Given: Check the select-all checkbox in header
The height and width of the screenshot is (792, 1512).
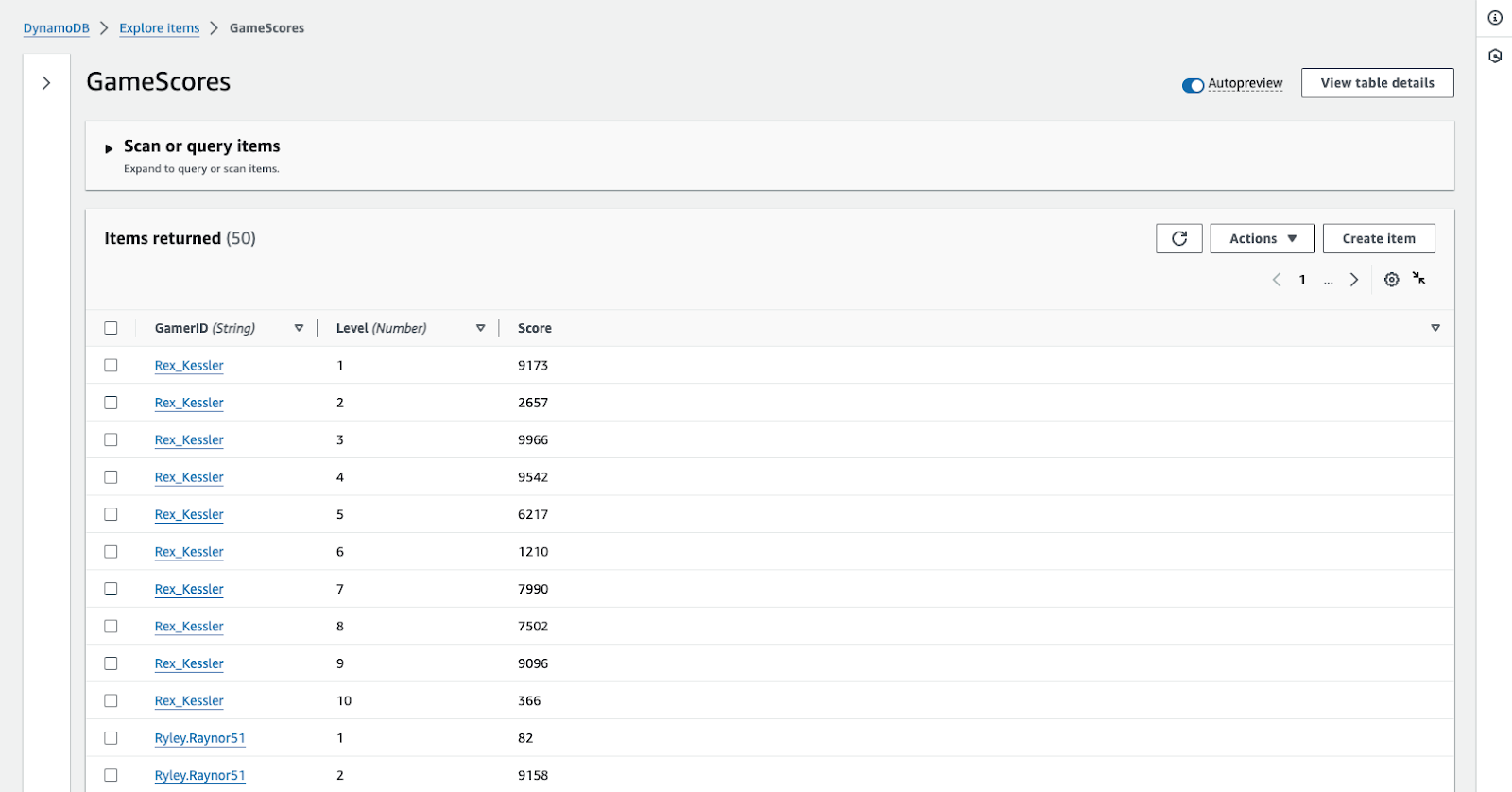Looking at the screenshot, I should pyautogui.click(x=111, y=328).
